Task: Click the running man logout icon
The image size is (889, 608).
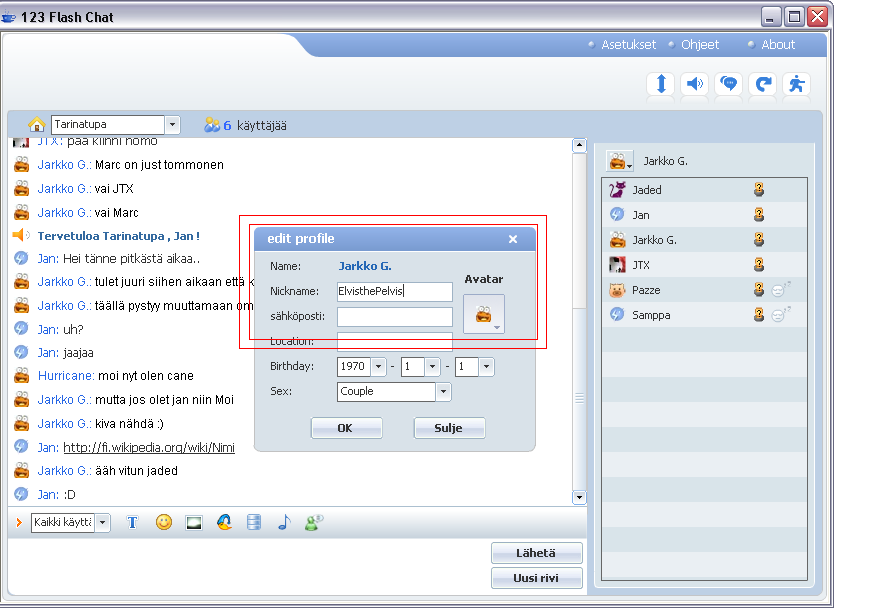Action: coord(797,84)
